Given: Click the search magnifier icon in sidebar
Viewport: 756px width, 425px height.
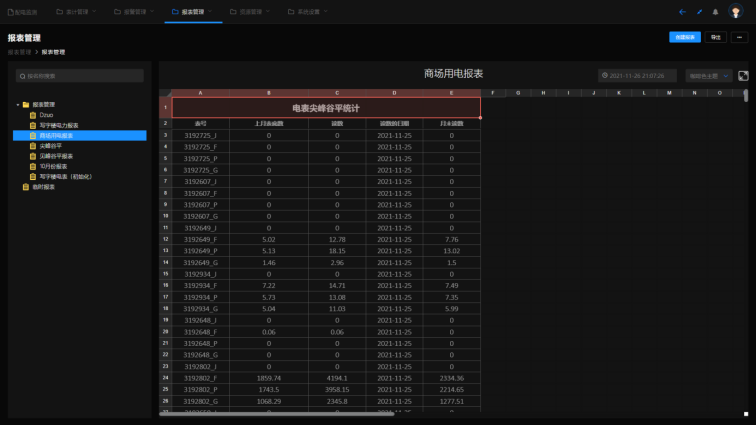Looking at the screenshot, I should (x=22, y=76).
